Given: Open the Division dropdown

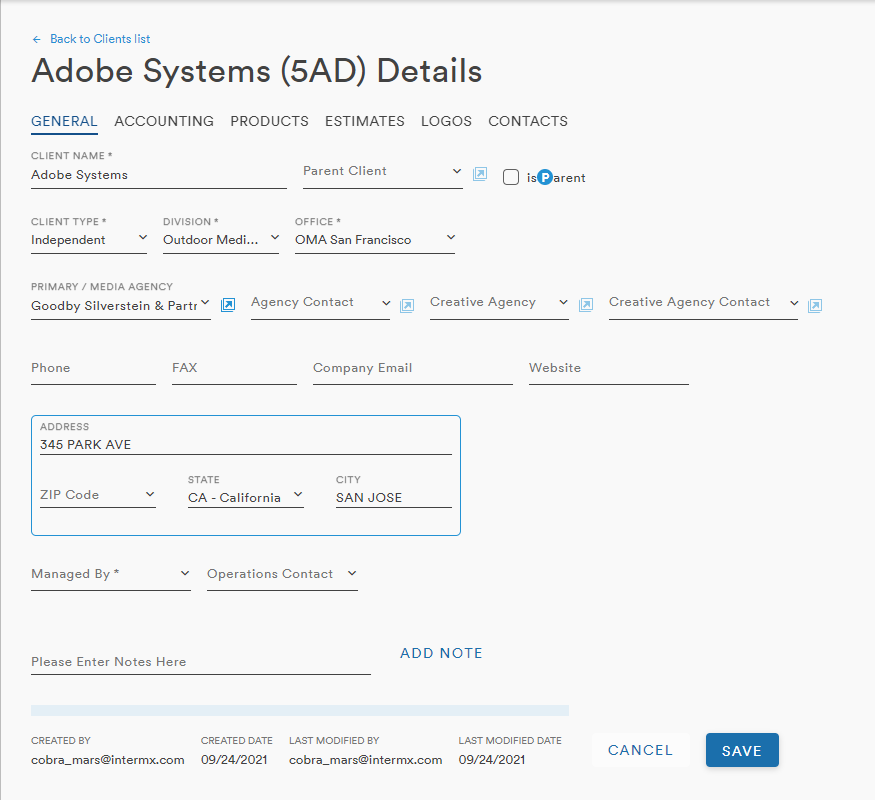Looking at the screenshot, I should (x=221, y=239).
